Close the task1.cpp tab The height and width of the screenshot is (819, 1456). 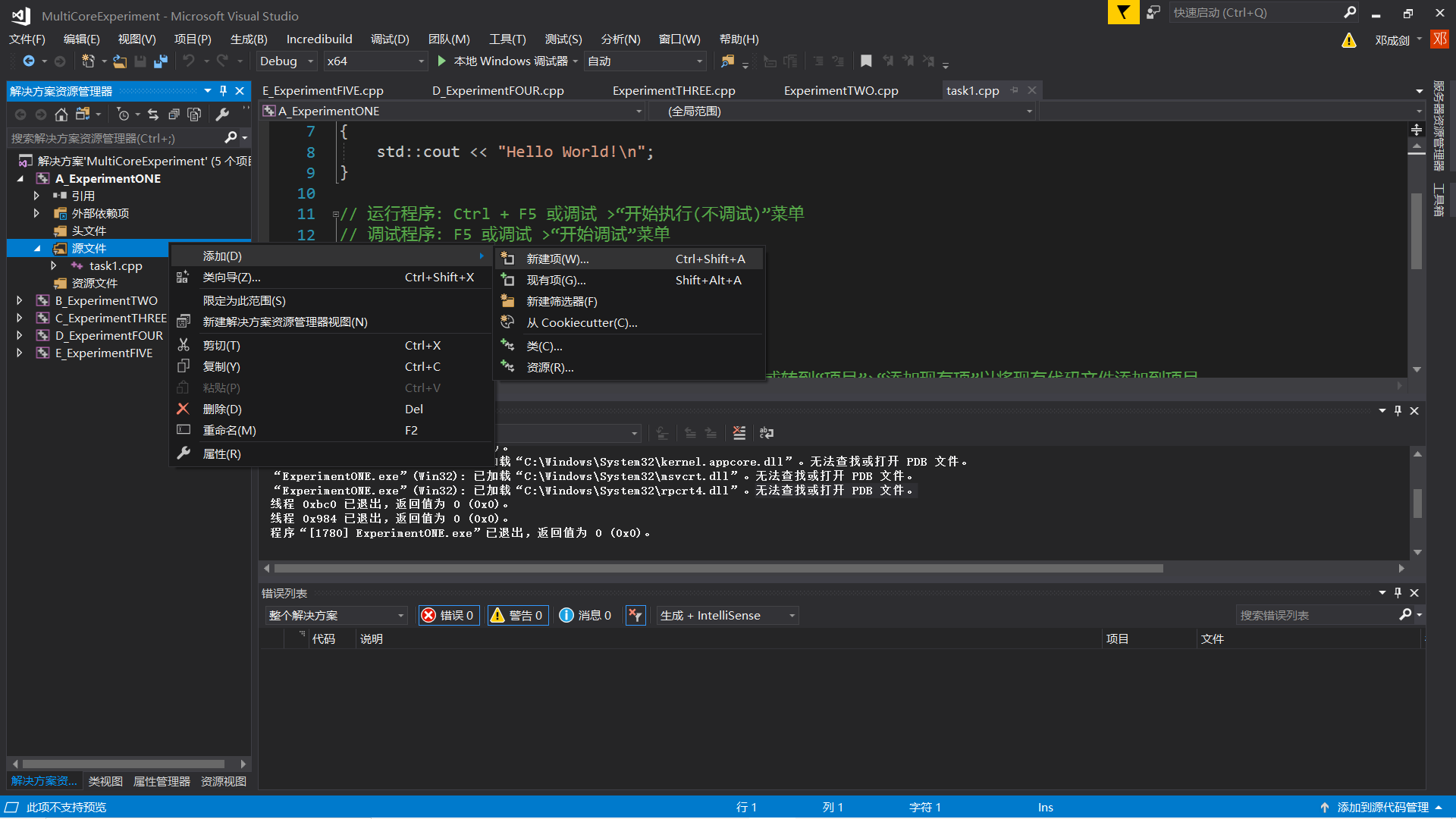[x=1032, y=90]
